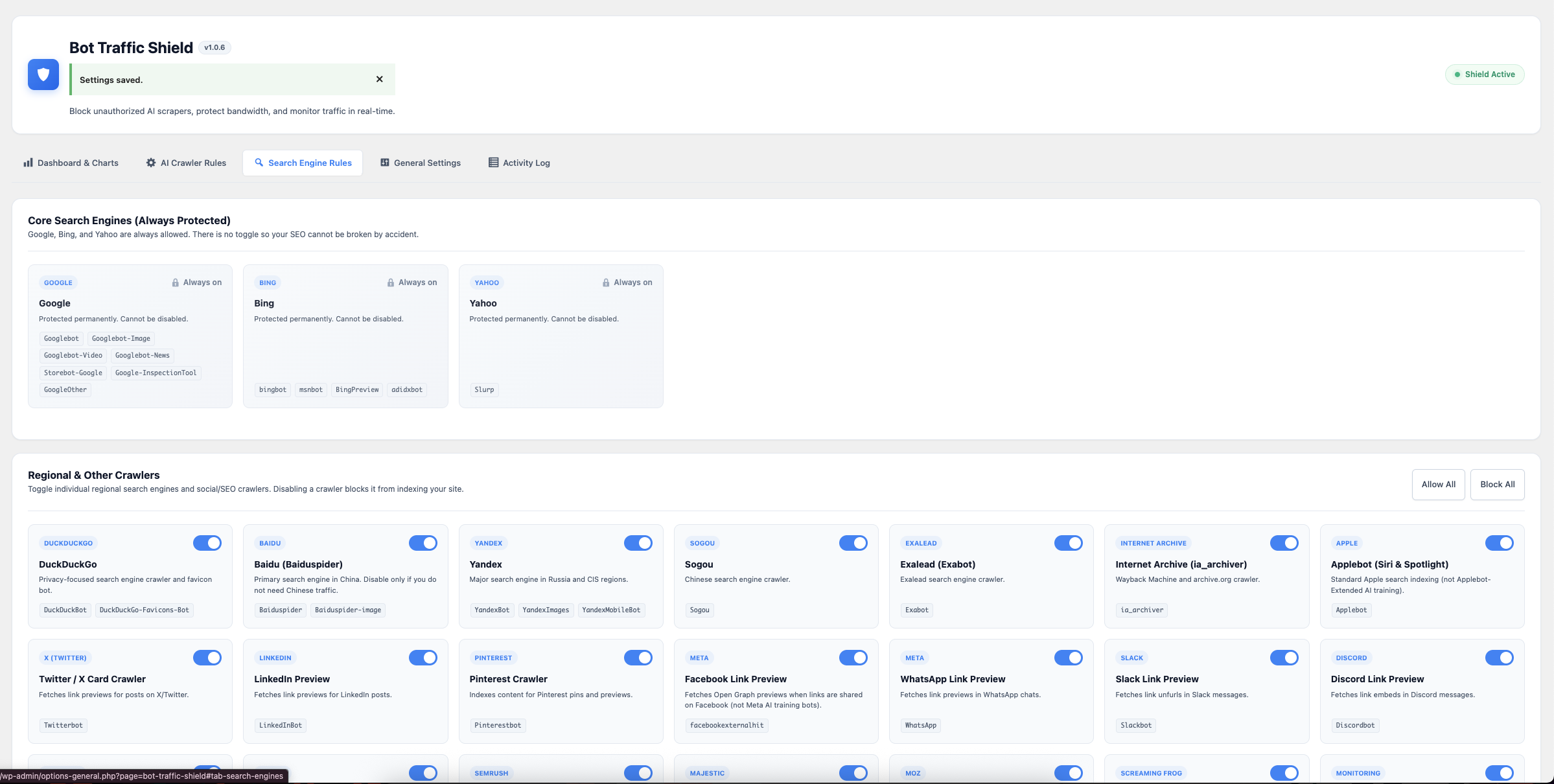Toggle the Yandex crawler switch
Image resolution: width=1554 pixels, height=784 pixels.
pos(638,543)
